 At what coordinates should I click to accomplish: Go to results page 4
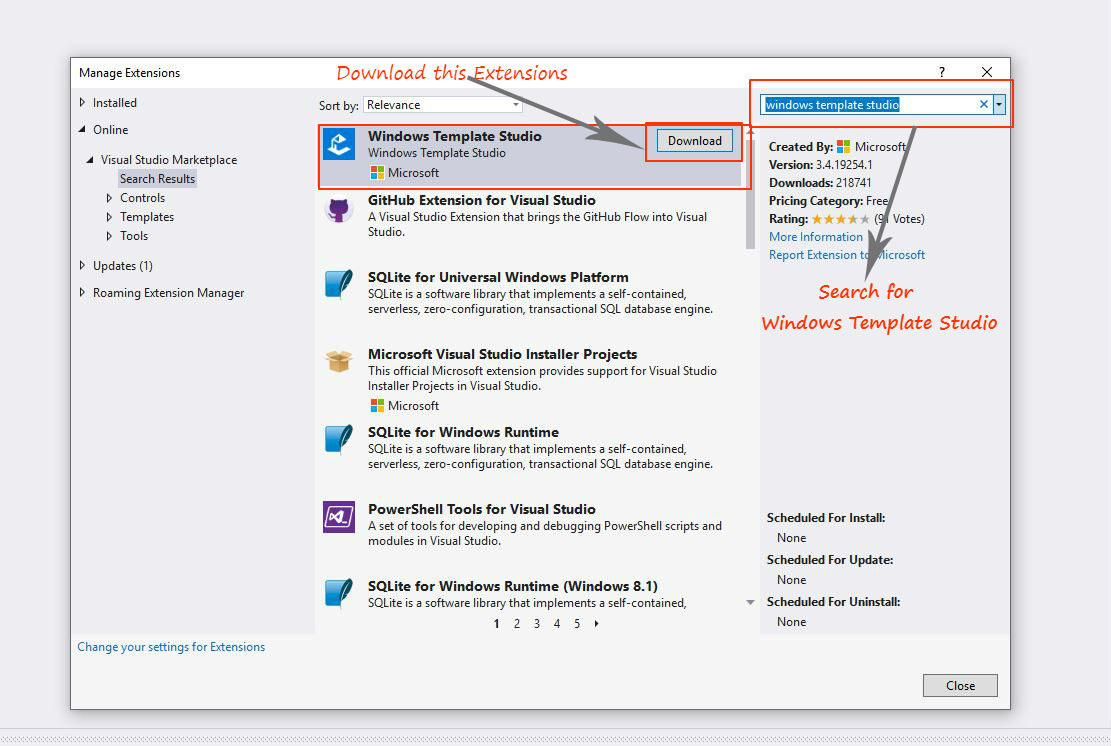point(557,624)
